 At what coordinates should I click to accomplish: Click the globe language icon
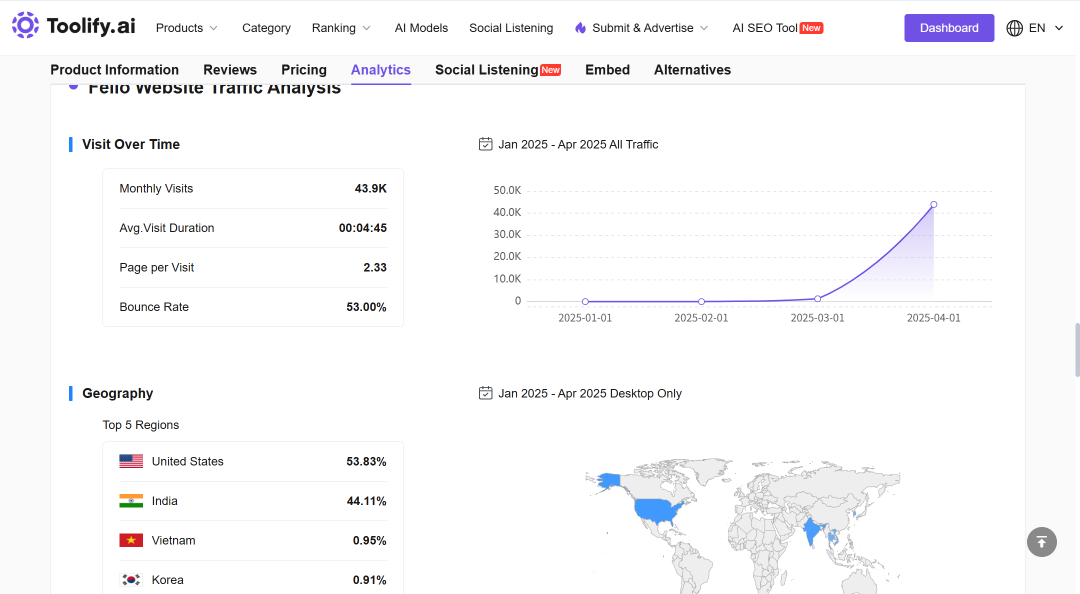click(x=1015, y=28)
